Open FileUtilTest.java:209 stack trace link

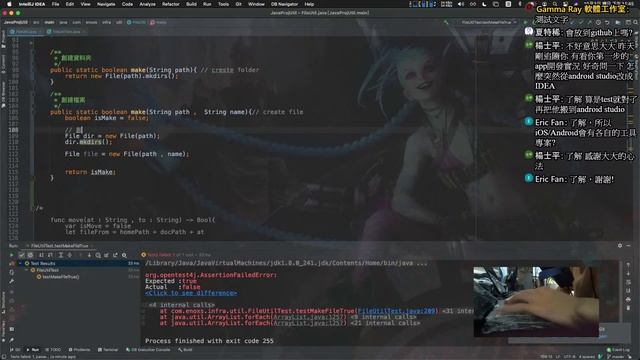point(396,311)
